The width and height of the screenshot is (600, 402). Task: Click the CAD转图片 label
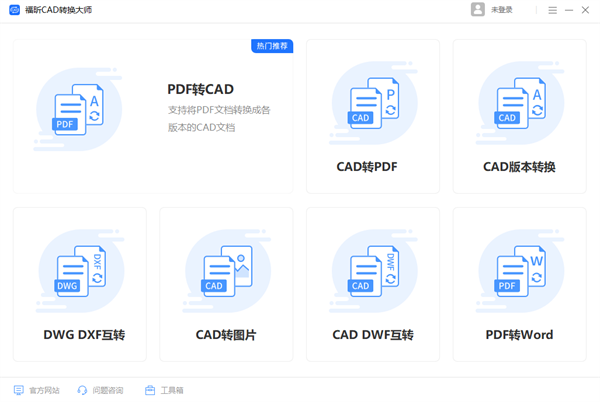(x=226, y=335)
